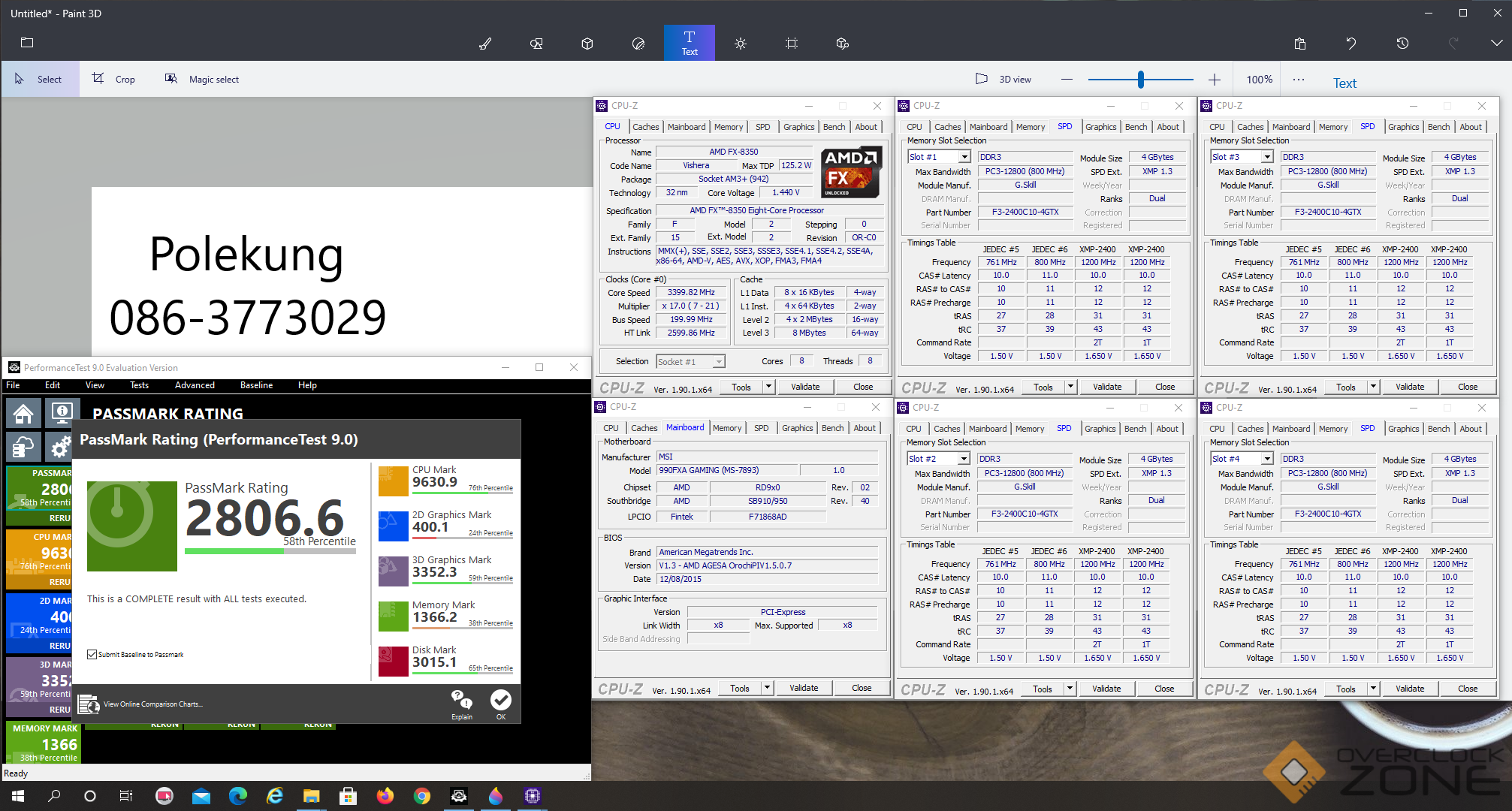The width and height of the screenshot is (1512, 811).
Task: Toggle Submit Baseline to Passmark checkbox
Action: 92,655
